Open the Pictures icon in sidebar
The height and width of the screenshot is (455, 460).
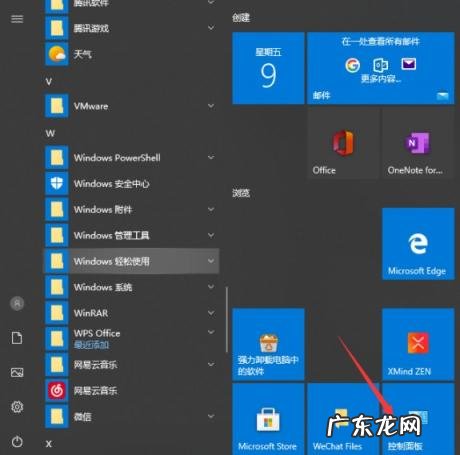[x=17, y=372]
